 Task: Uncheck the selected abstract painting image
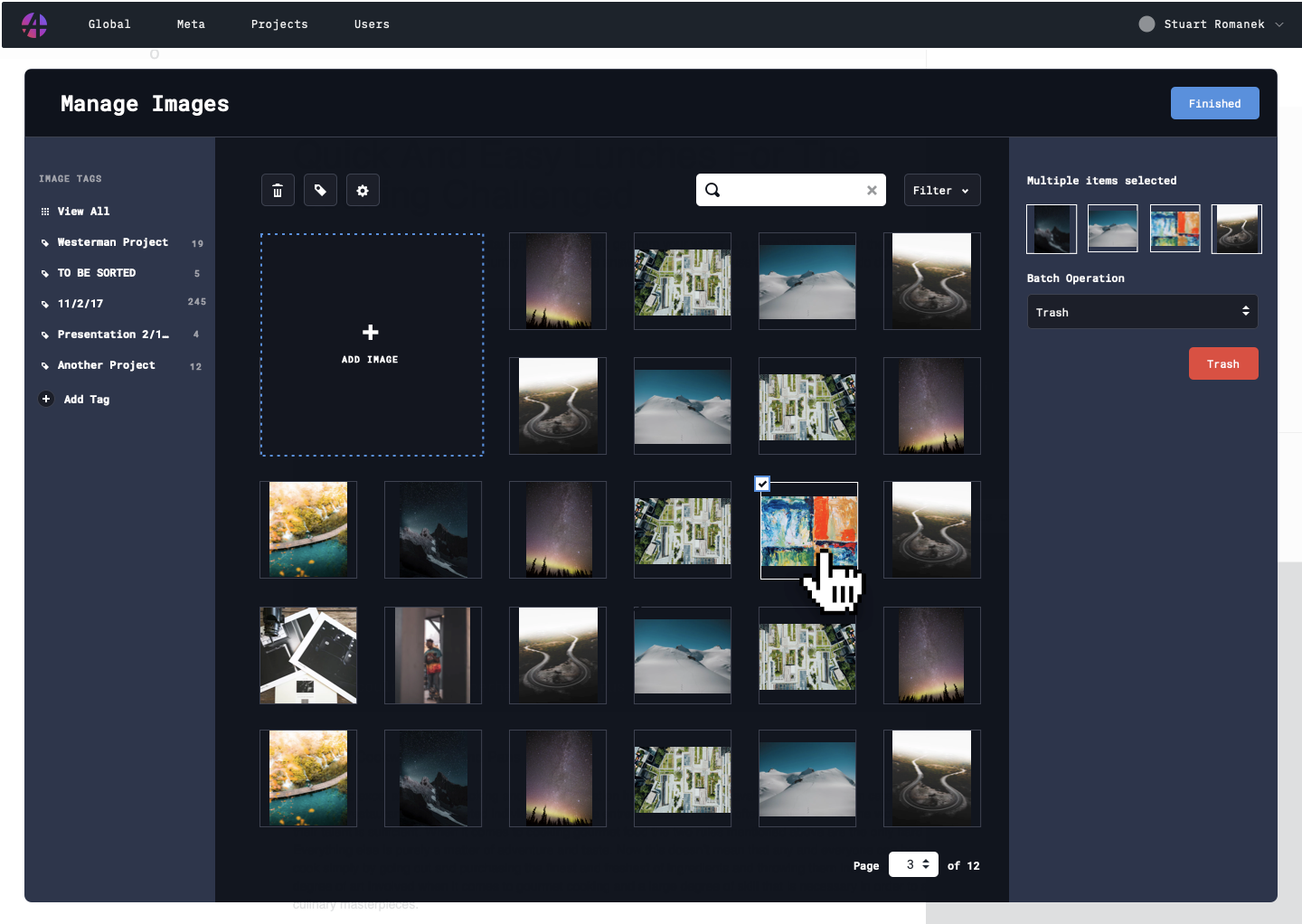pos(762,484)
